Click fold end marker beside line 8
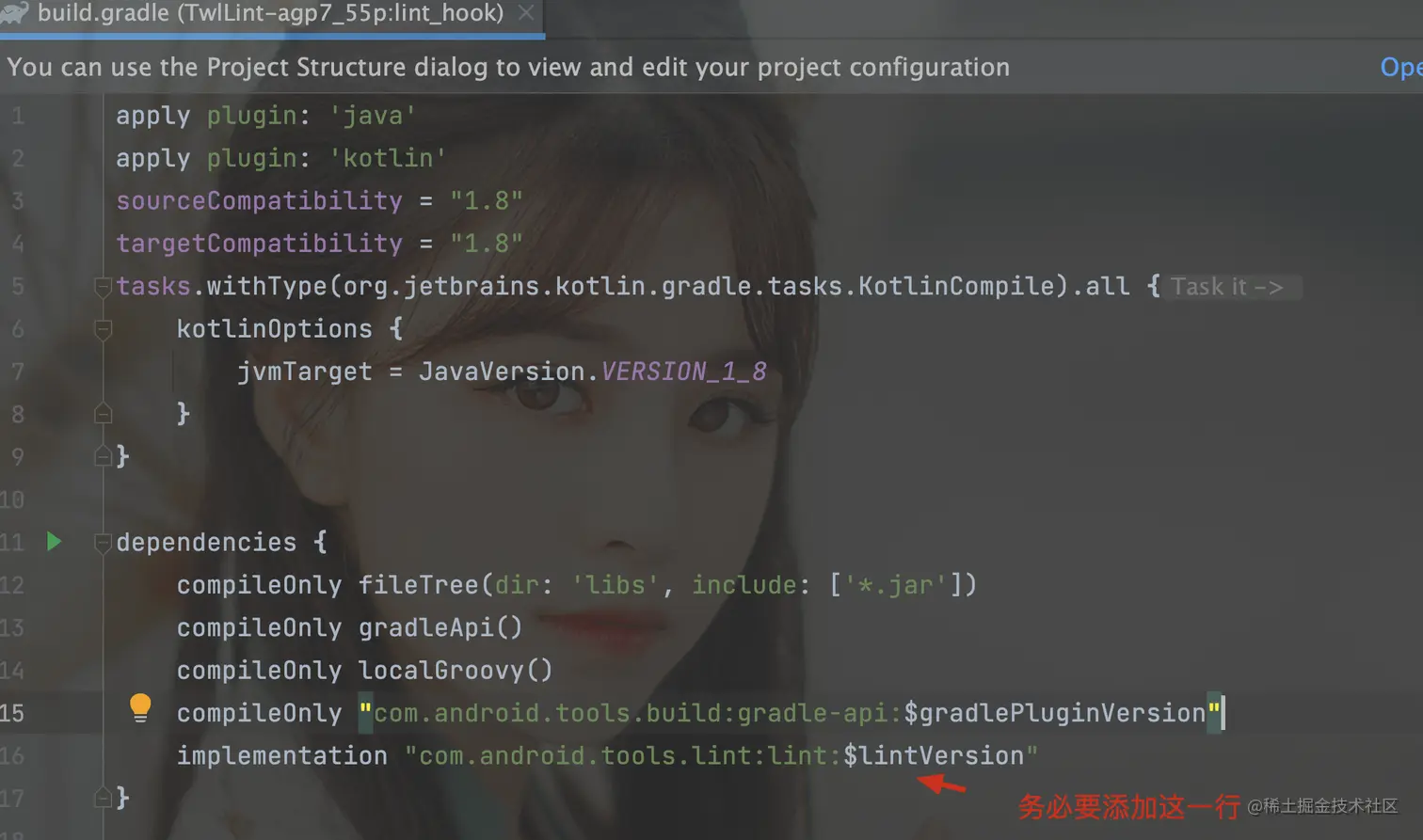The image size is (1423, 840). pos(104,414)
